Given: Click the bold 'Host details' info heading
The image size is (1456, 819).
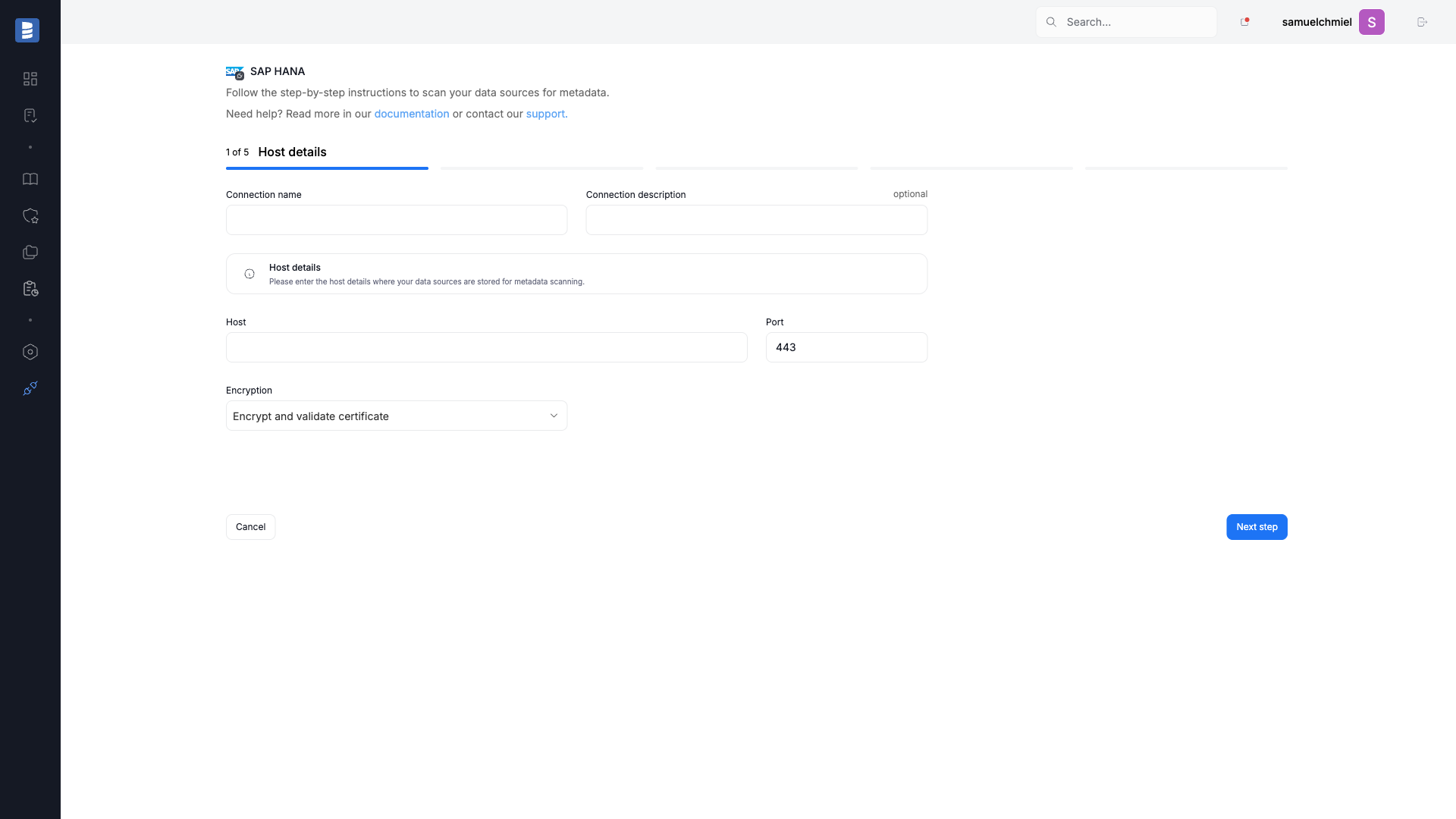Looking at the screenshot, I should pyautogui.click(x=295, y=268).
